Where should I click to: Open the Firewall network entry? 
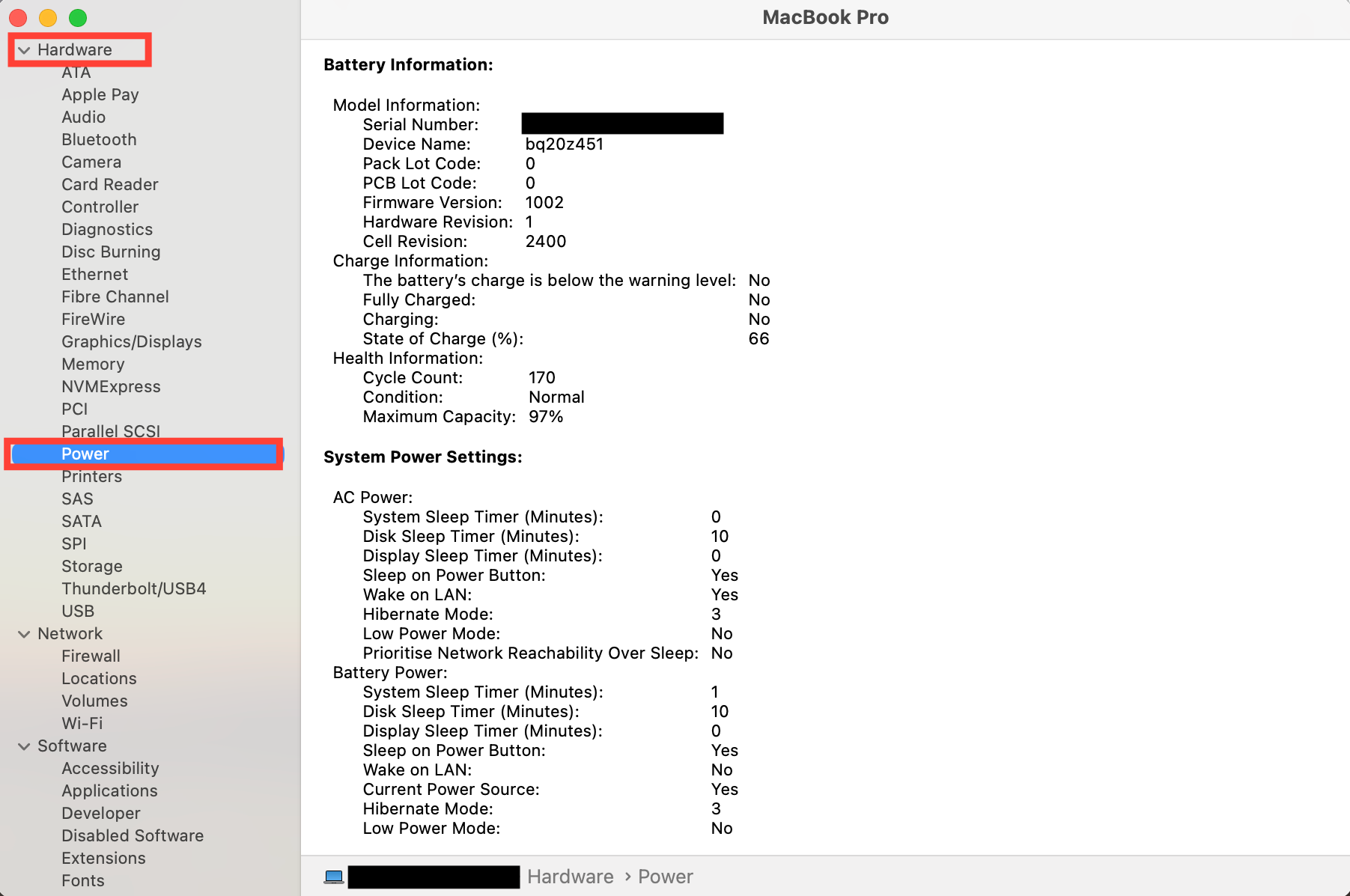tap(91, 656)
